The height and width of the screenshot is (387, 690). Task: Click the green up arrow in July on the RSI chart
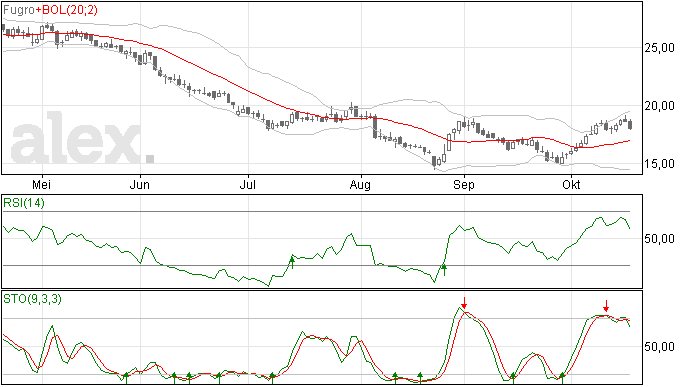click(x=292, y=262)
